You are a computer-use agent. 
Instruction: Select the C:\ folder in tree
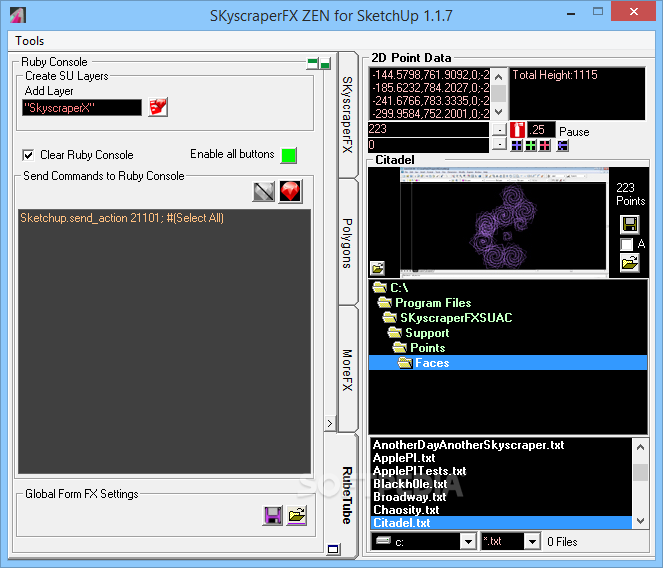[508, 288]
